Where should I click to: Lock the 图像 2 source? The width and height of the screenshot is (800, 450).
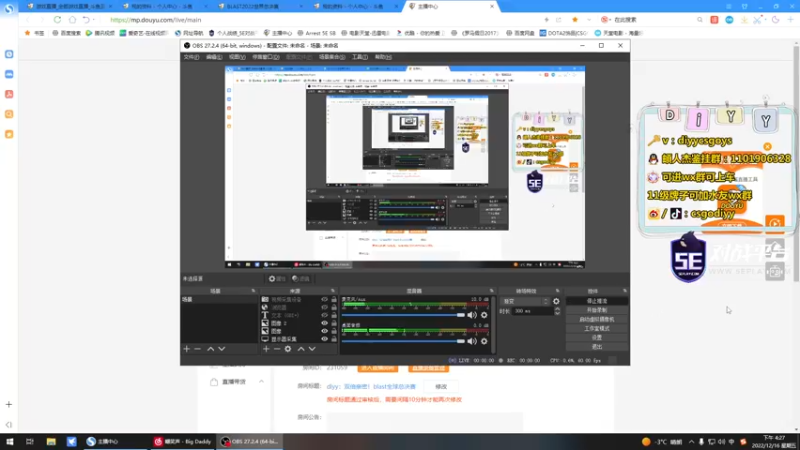pos(334,323)
